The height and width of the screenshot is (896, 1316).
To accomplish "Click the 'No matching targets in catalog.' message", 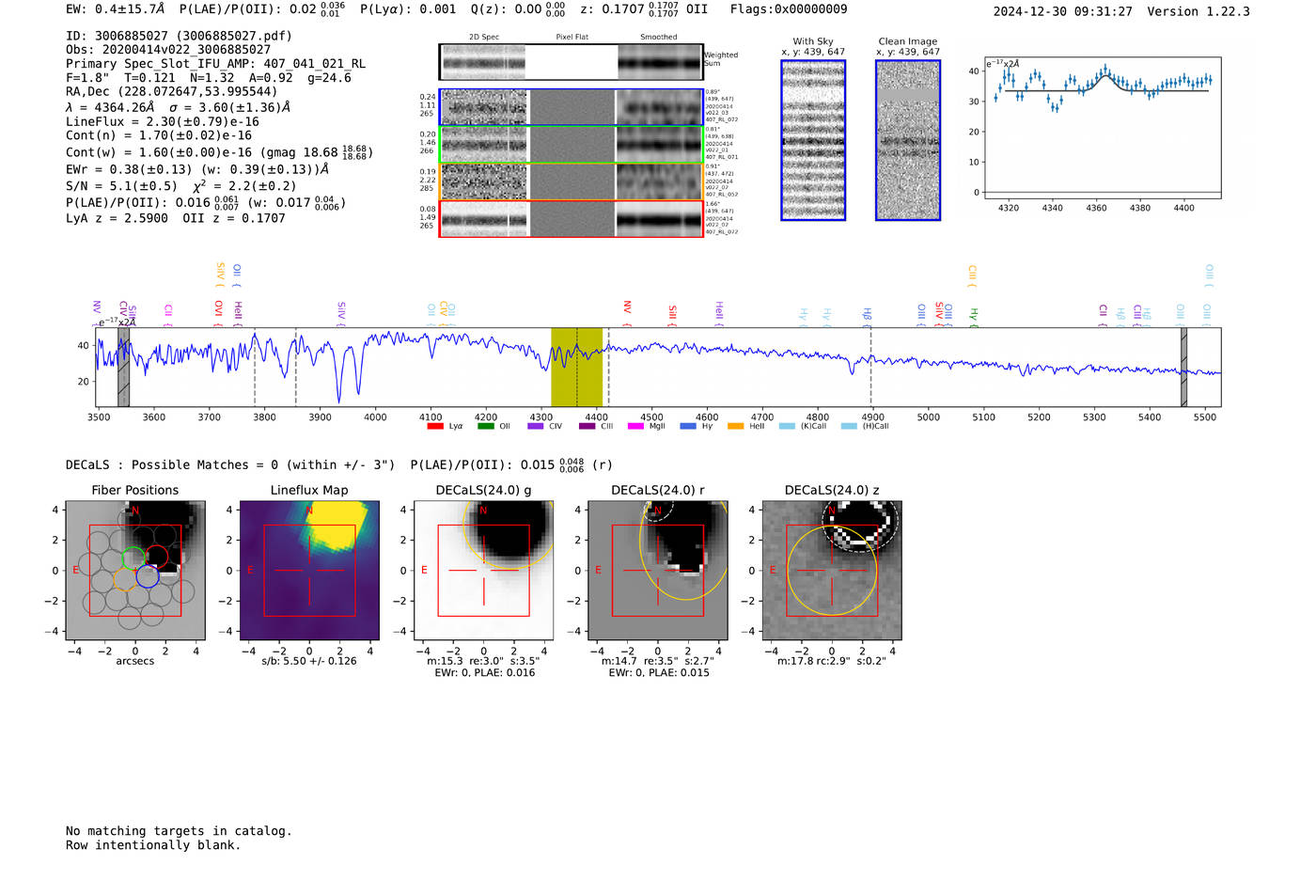I will (x=179, y=831).
